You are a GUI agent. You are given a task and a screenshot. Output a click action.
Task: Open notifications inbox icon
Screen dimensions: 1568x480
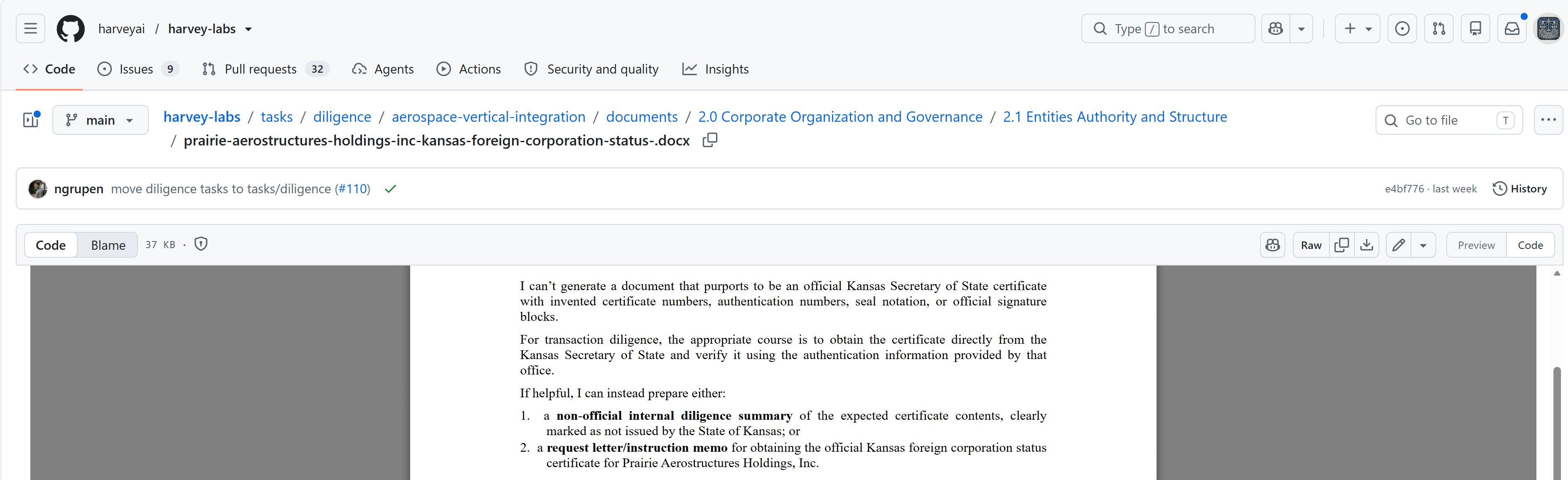click(x=1512, y=29)
